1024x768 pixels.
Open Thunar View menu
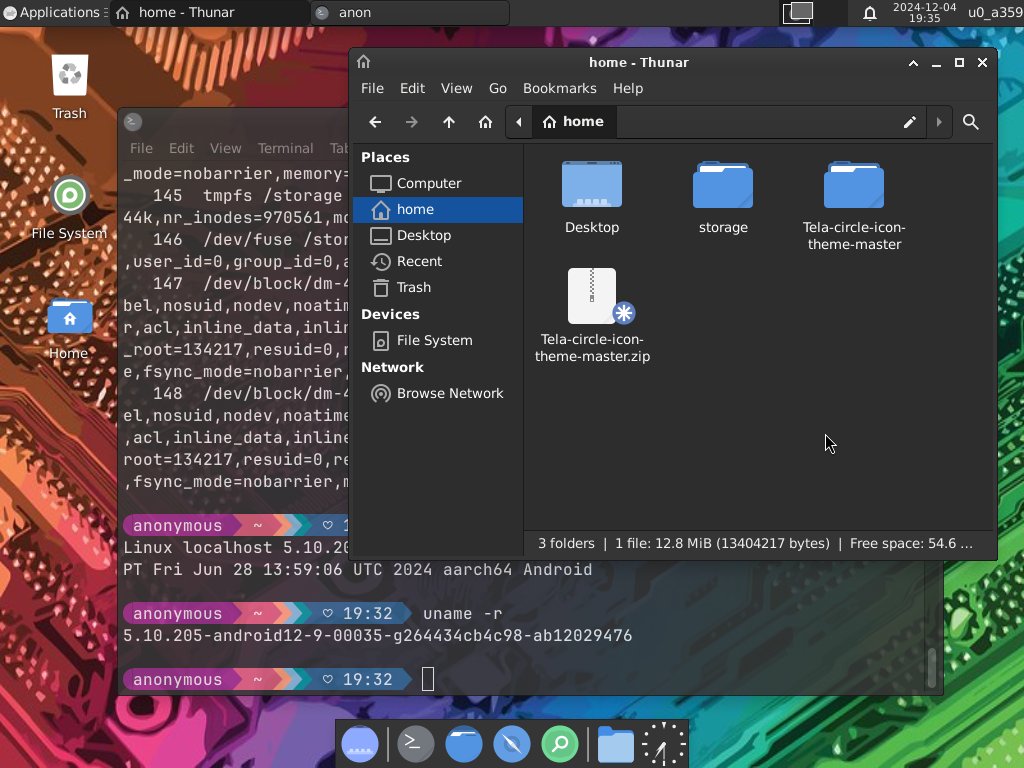tap(456, 88)
